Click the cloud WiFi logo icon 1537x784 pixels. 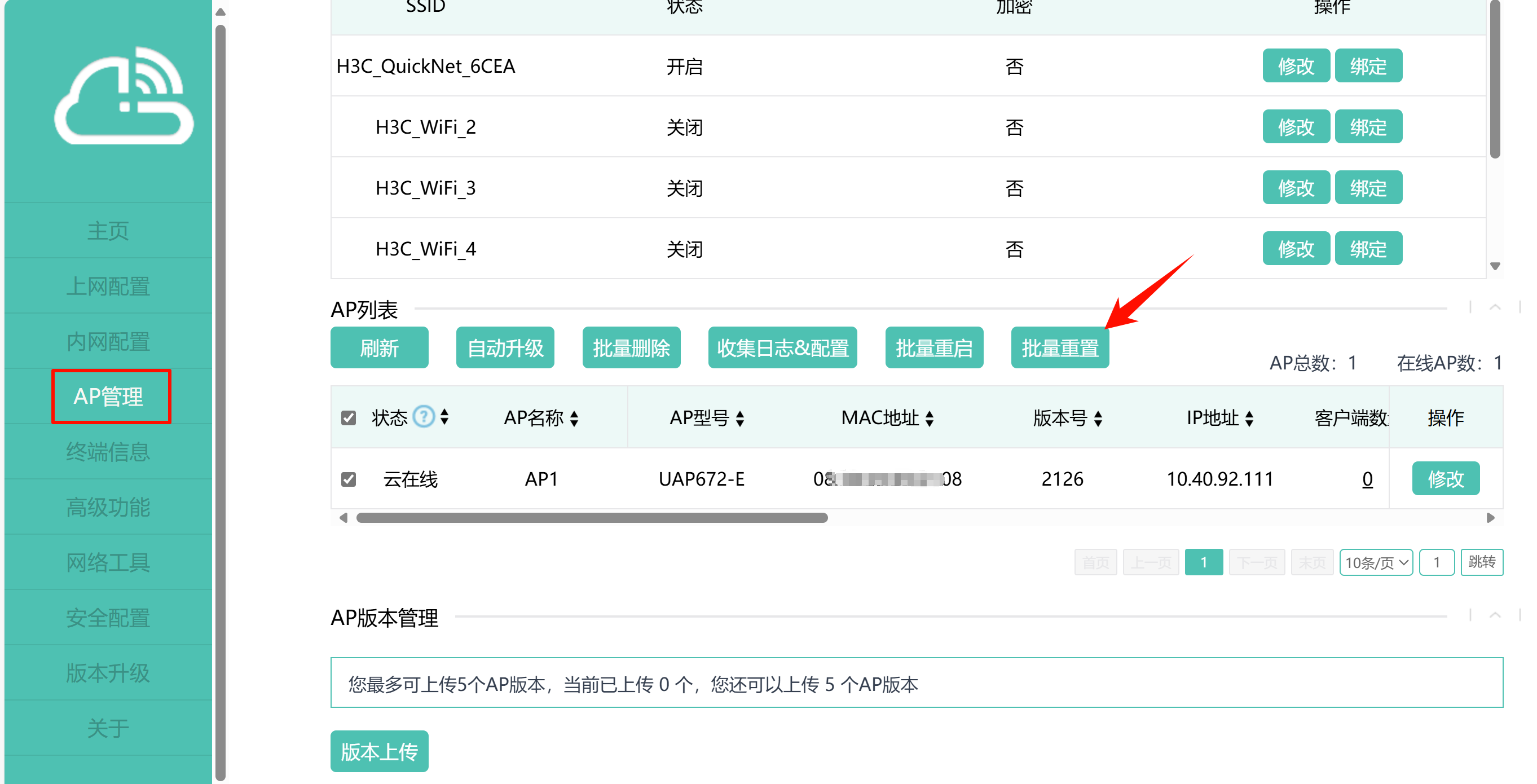pyautogui.click(x=124, y=95)
